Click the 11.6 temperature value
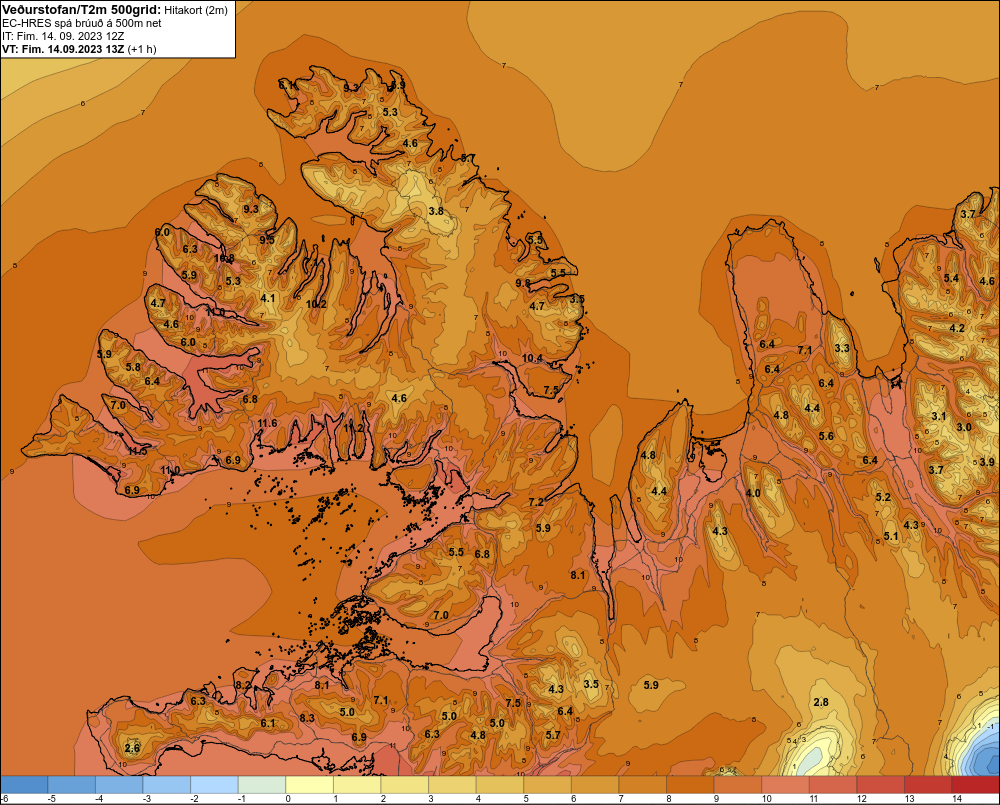 tap(268, 423)
